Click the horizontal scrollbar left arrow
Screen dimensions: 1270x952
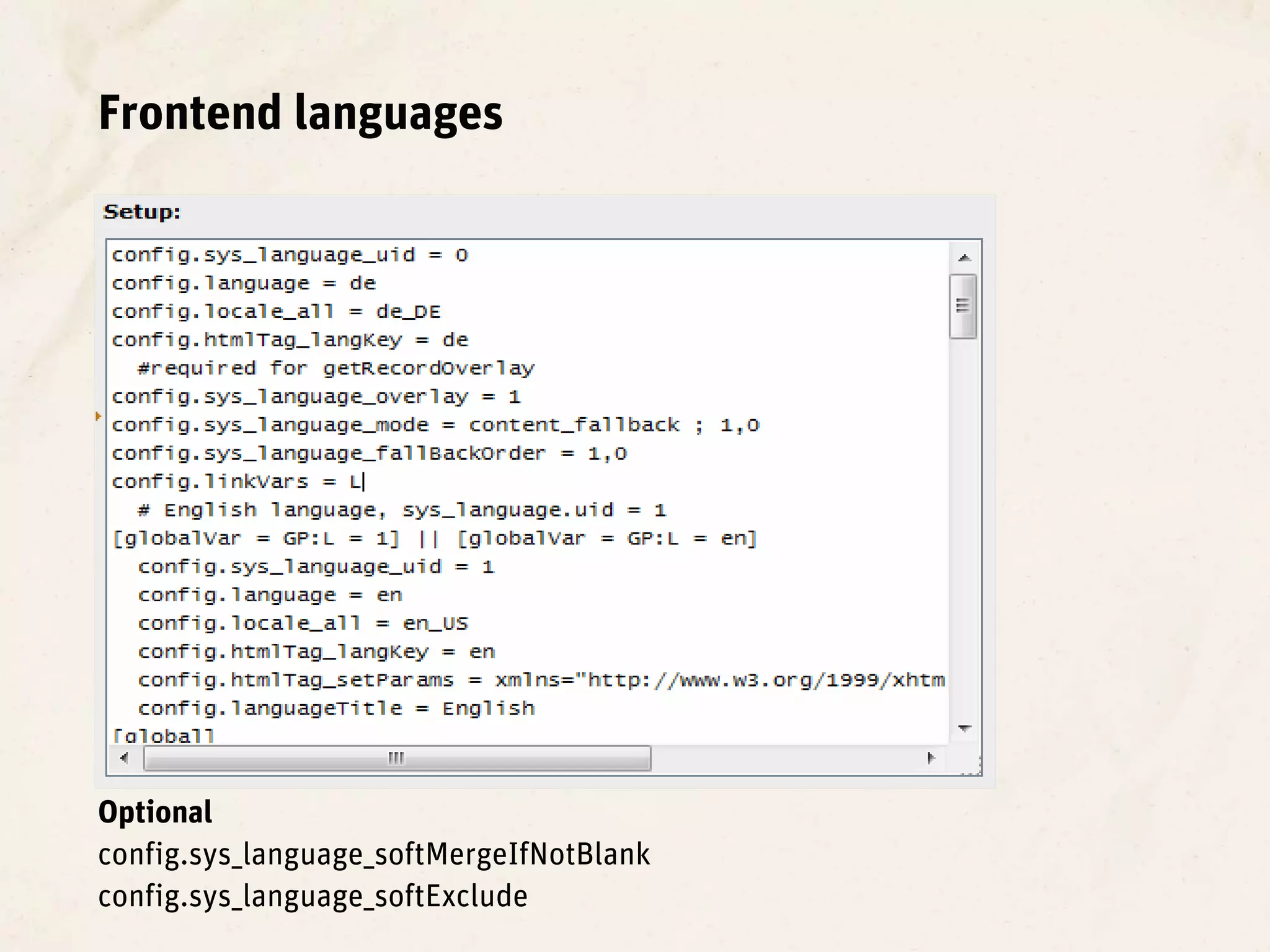click(125, 757)
